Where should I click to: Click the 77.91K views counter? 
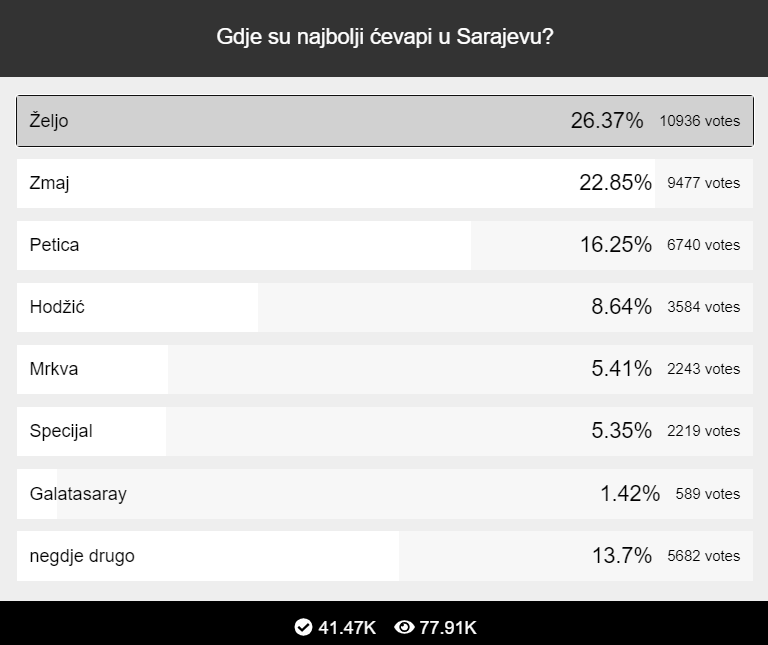448,627
